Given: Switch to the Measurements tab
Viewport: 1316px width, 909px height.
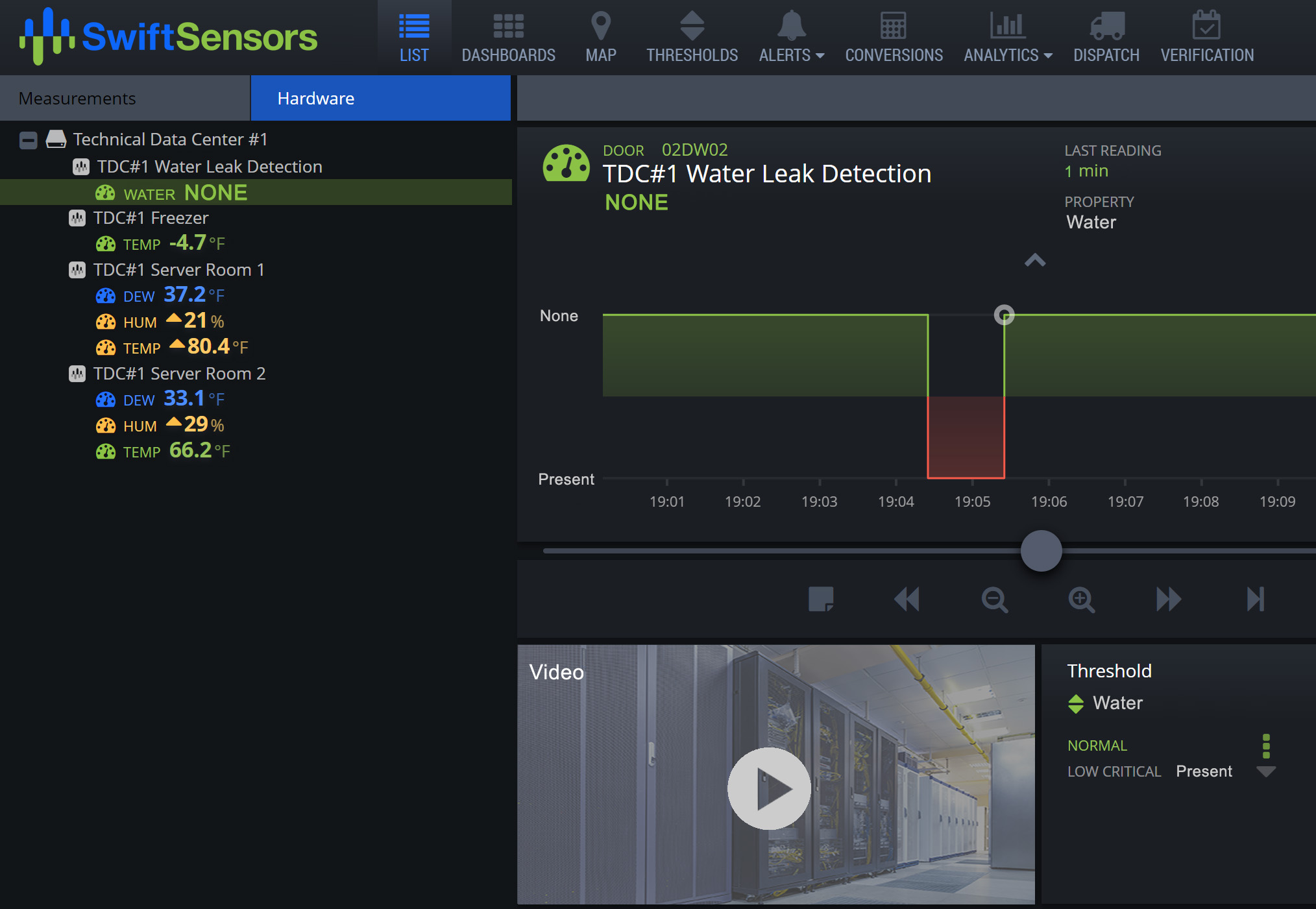Looking at the screenshot, I should point(125,98).
